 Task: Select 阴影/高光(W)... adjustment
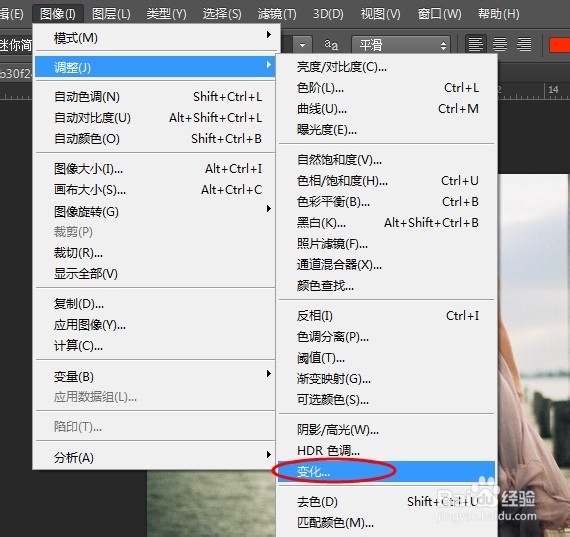click(x=386, y=430)
